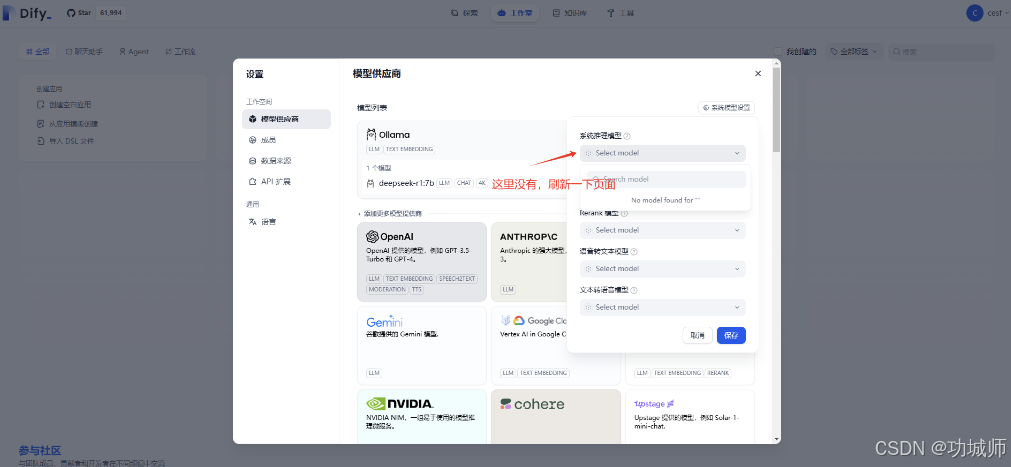1011x467 pixels.
Task: Click the Ollama llama logo
Action: pyautogui.click(x=371, y=134)
